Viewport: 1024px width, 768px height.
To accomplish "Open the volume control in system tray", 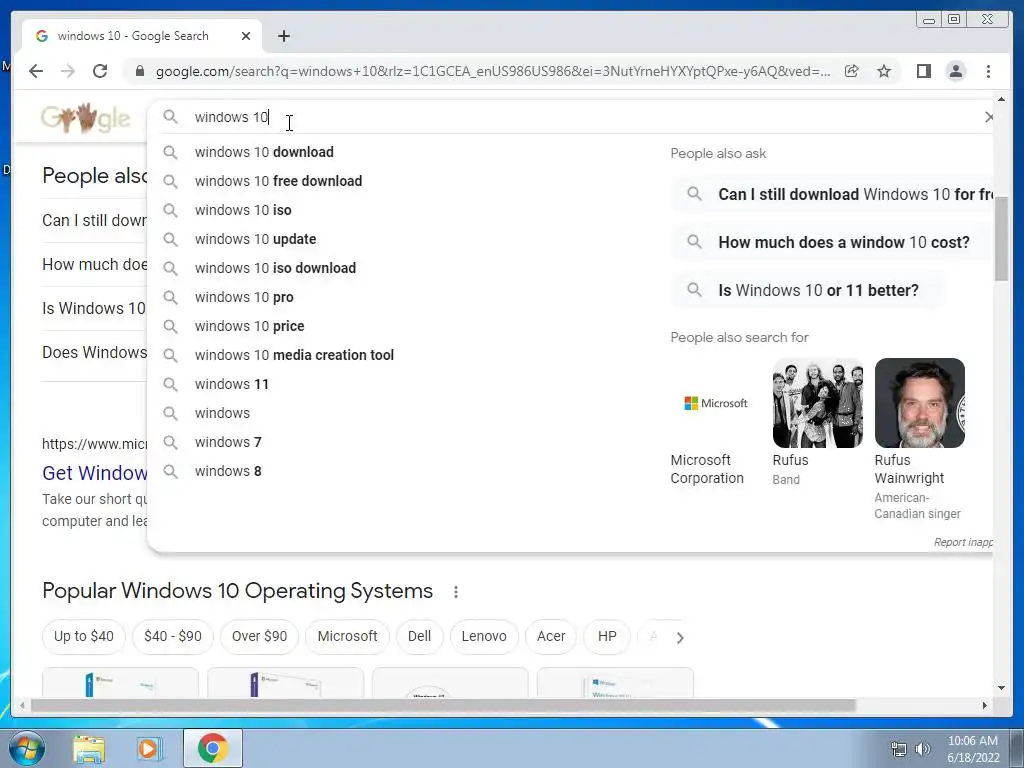I will (923, 749).
